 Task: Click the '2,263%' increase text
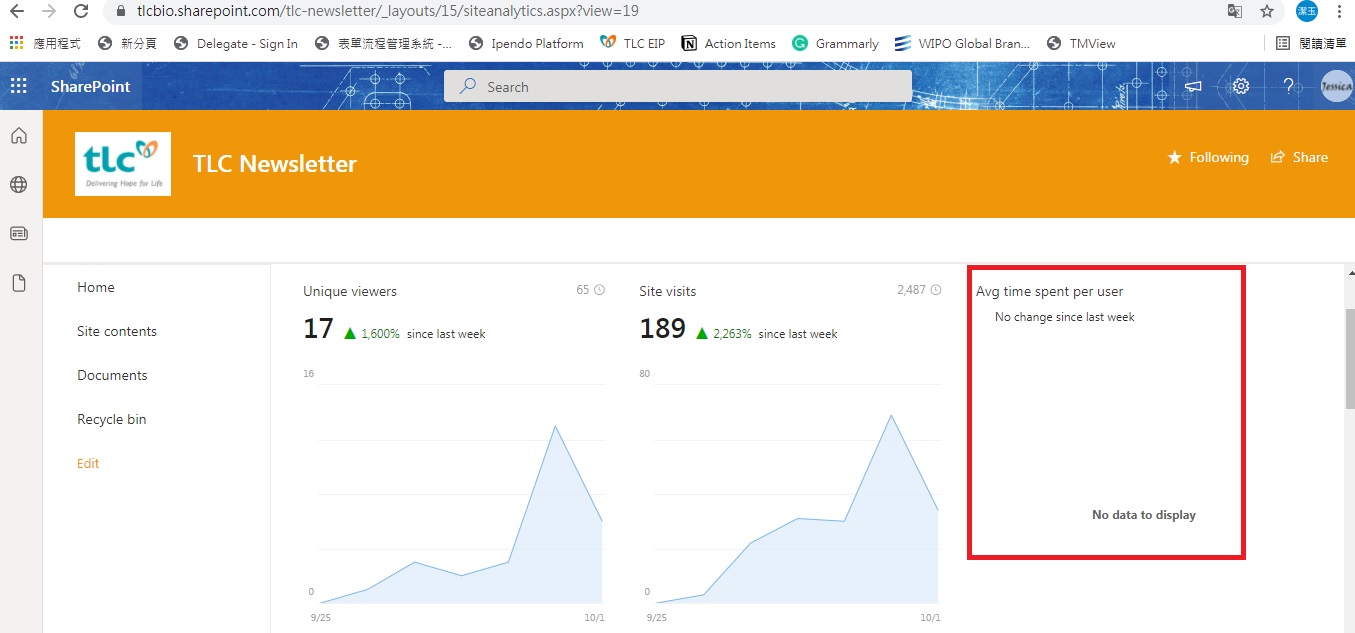tap(733, 333)
